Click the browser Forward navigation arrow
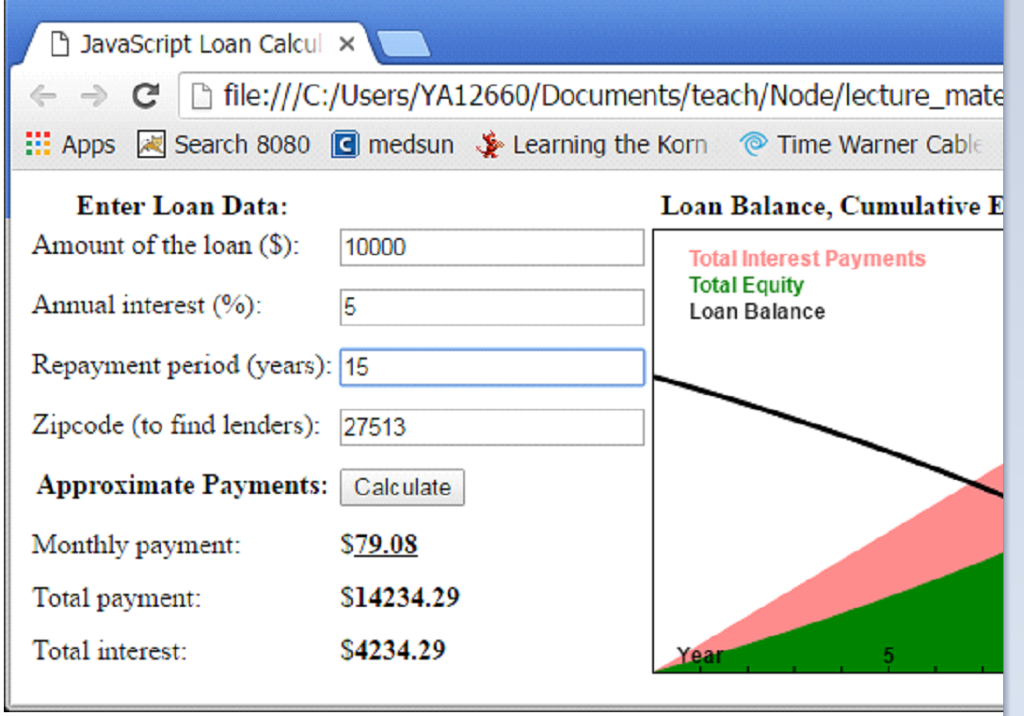Image resolution: width=1024 pixels, height=716 pixels. pos(93,95)
